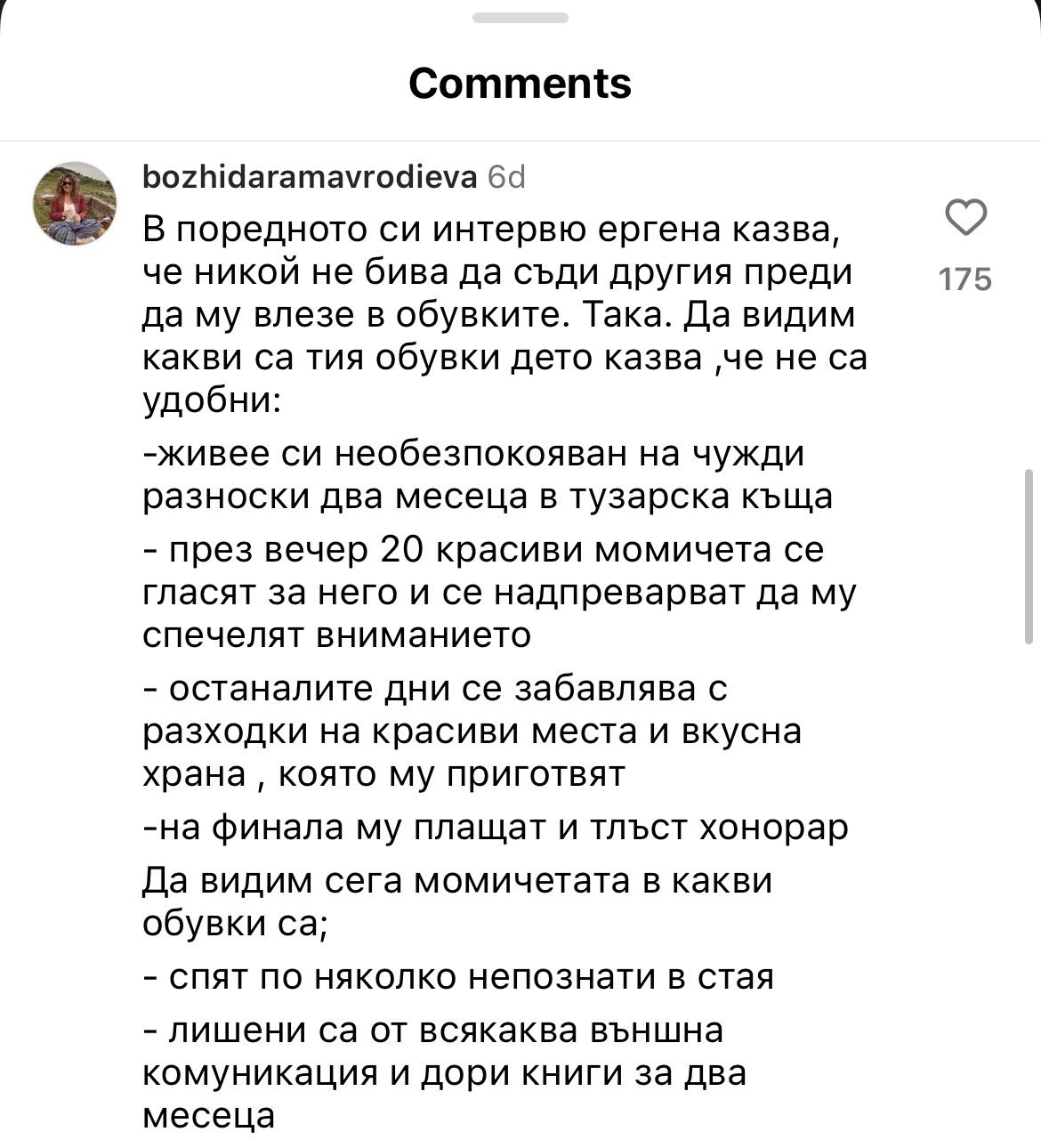Image resolution: width=1041 pixels, height=1148 pixels.
Task: Tap the line "- лишени са от всякаква външна"
Action: [433, 1031]
